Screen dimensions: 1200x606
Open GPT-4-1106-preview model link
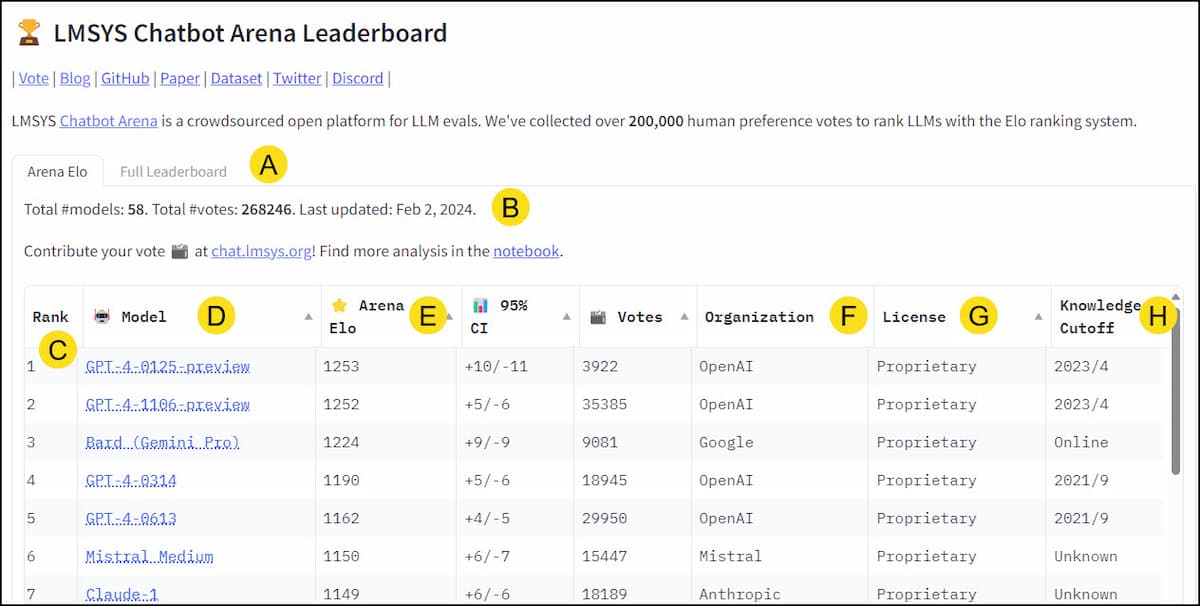pos(168,404)
